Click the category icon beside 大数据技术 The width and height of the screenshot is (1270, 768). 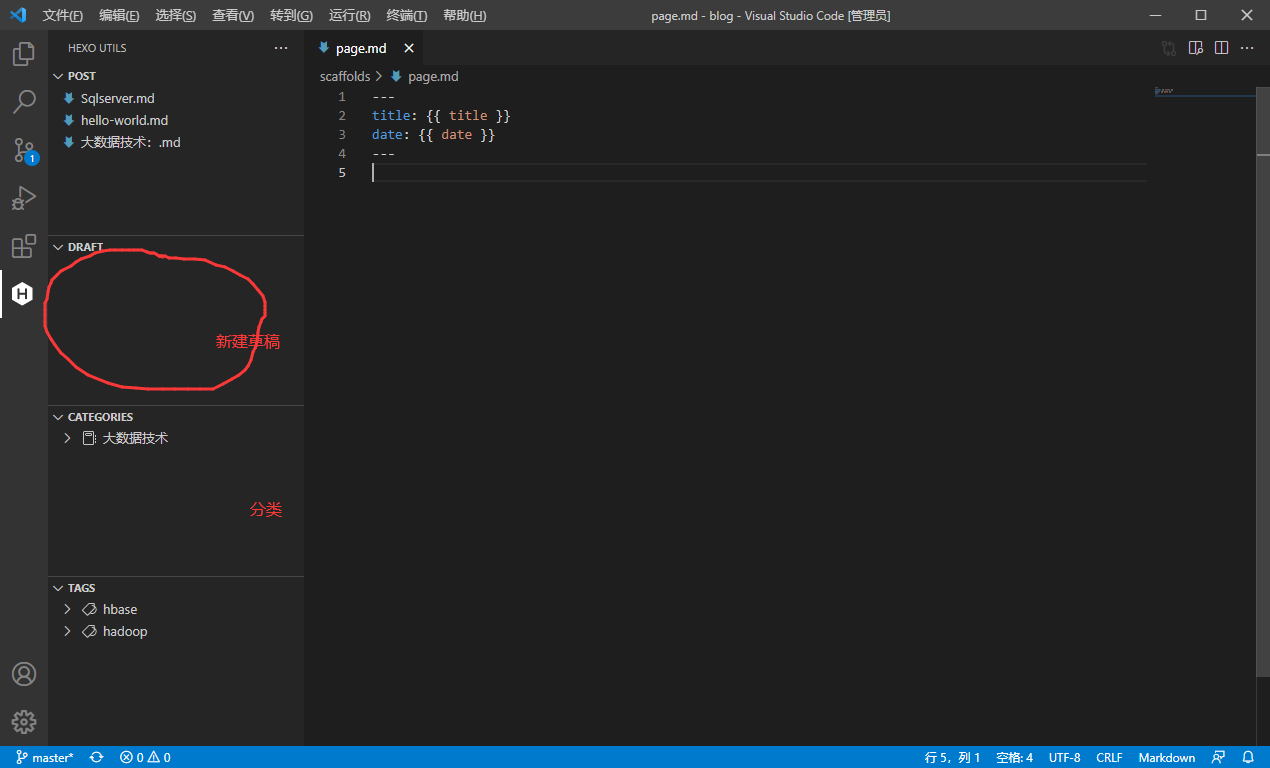point(89,438)
